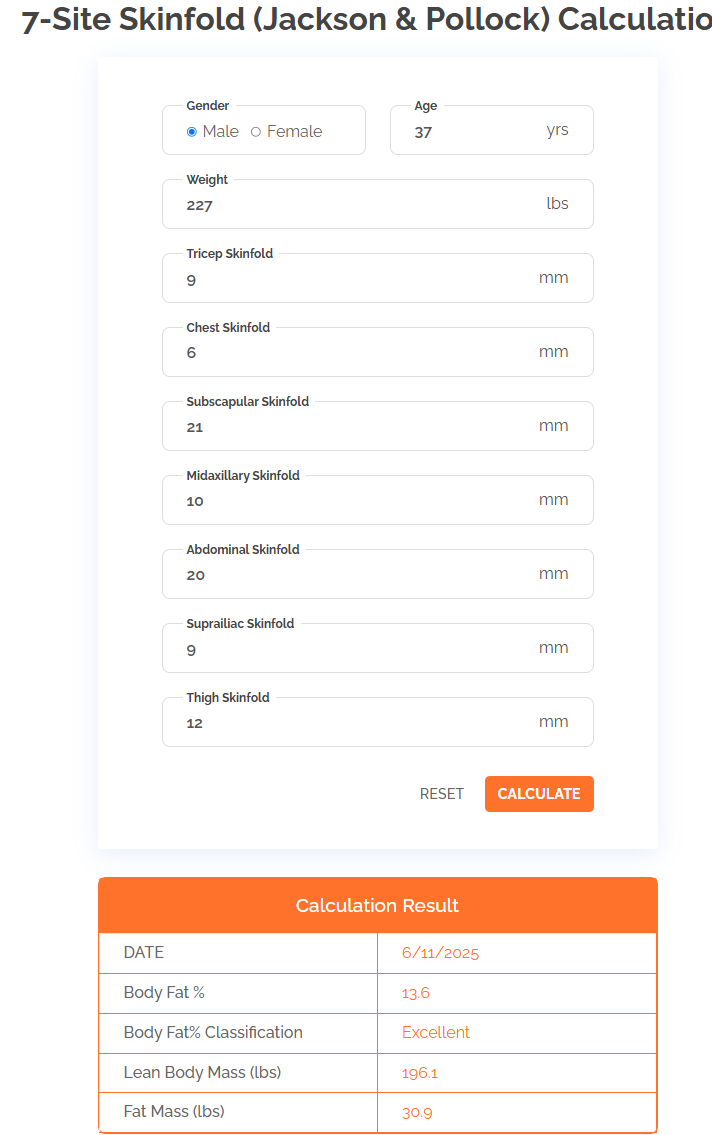The height and width of the screenshot is (1135, 712).
Task: Select the Abdominal Skinfold field
Action: coord(378,574)
